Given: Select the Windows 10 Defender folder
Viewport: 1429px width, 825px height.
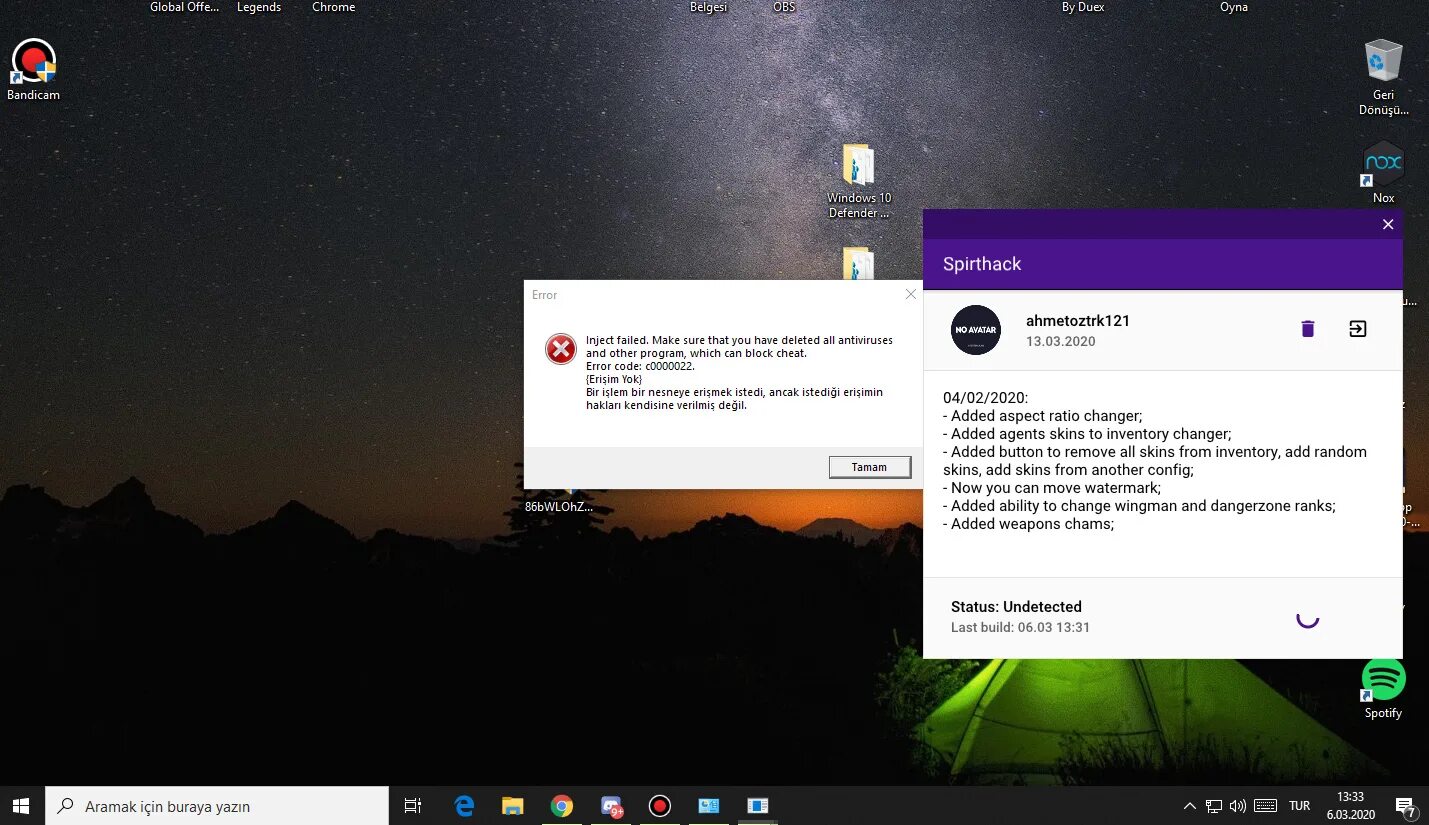Looking at the screenshot, I should tap(859, 181).
